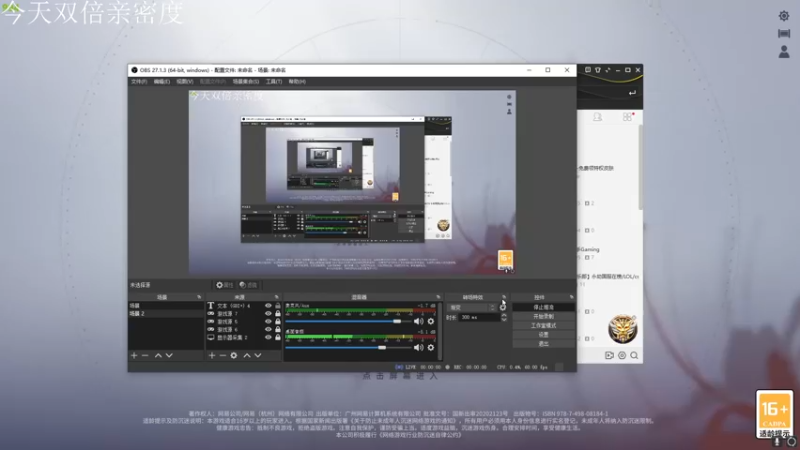Open the game repair tool icon
The height and width of the screenshot is (450, 800).
784,34
